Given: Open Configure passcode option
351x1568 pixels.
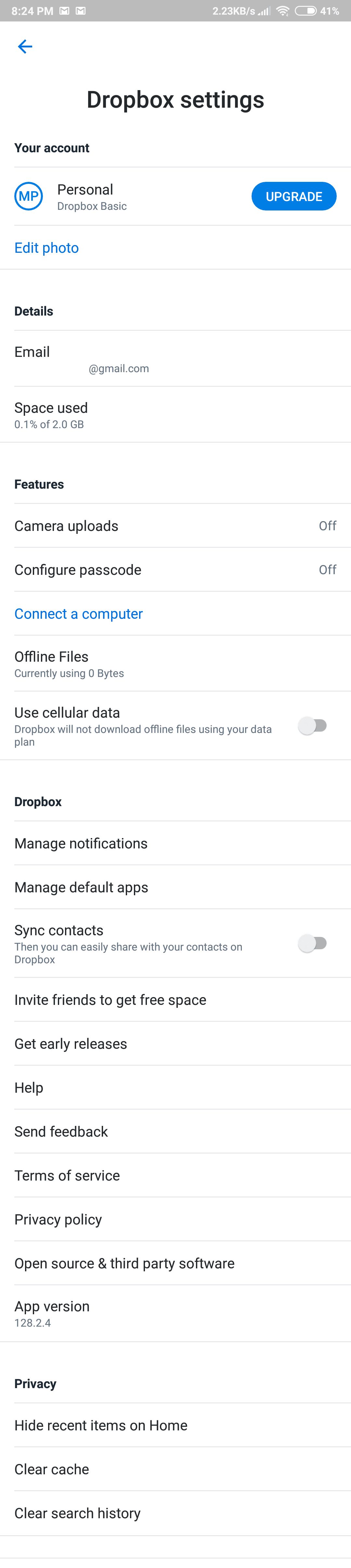Looking at the screenshot, I should (175, 570).
